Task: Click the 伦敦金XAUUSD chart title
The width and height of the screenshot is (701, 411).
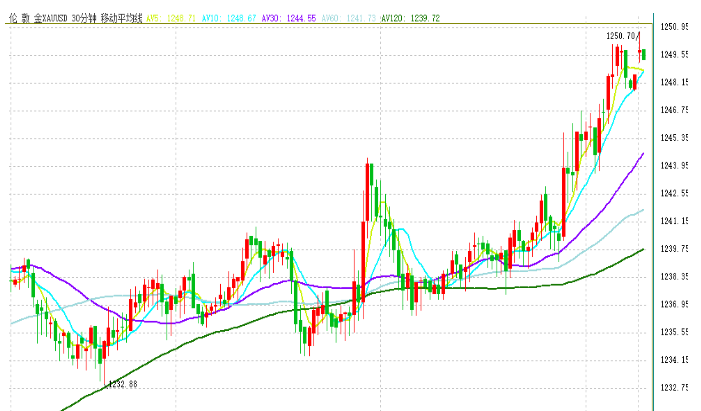Action: point(38,18)
